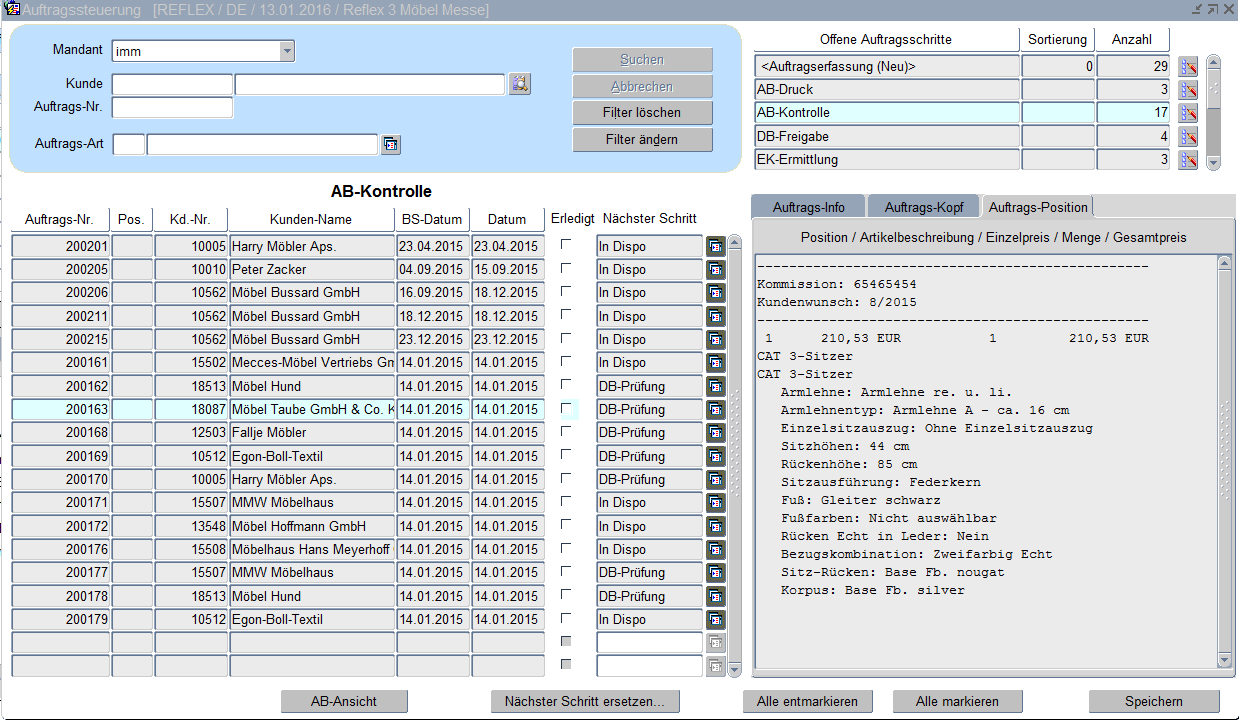
Task: Check Erledigt for order 200205
Action: pos(567,268)
